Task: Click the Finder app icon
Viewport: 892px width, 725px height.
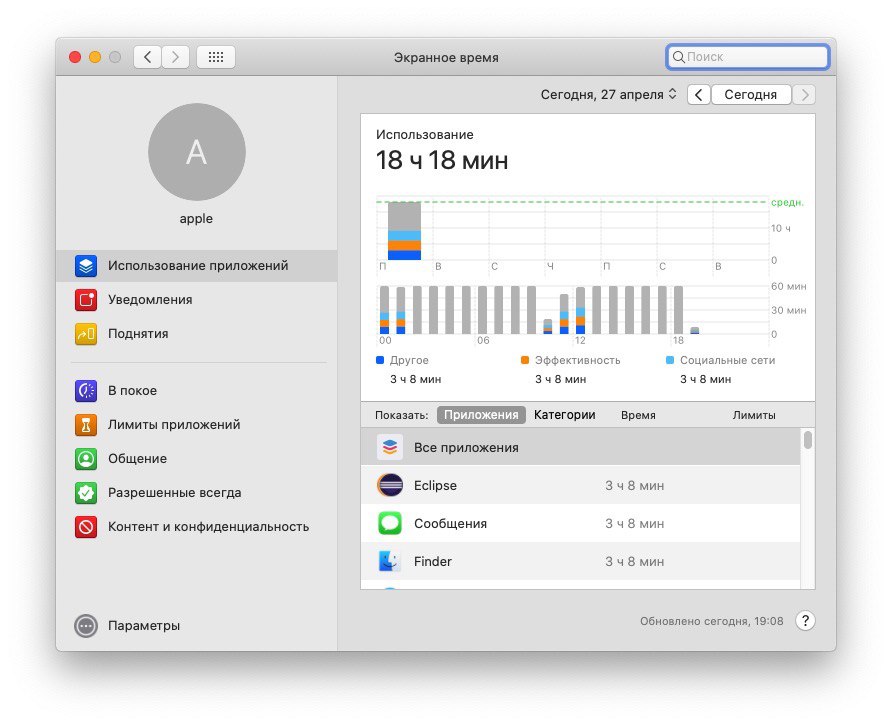Action: click(x=390, y=561)
